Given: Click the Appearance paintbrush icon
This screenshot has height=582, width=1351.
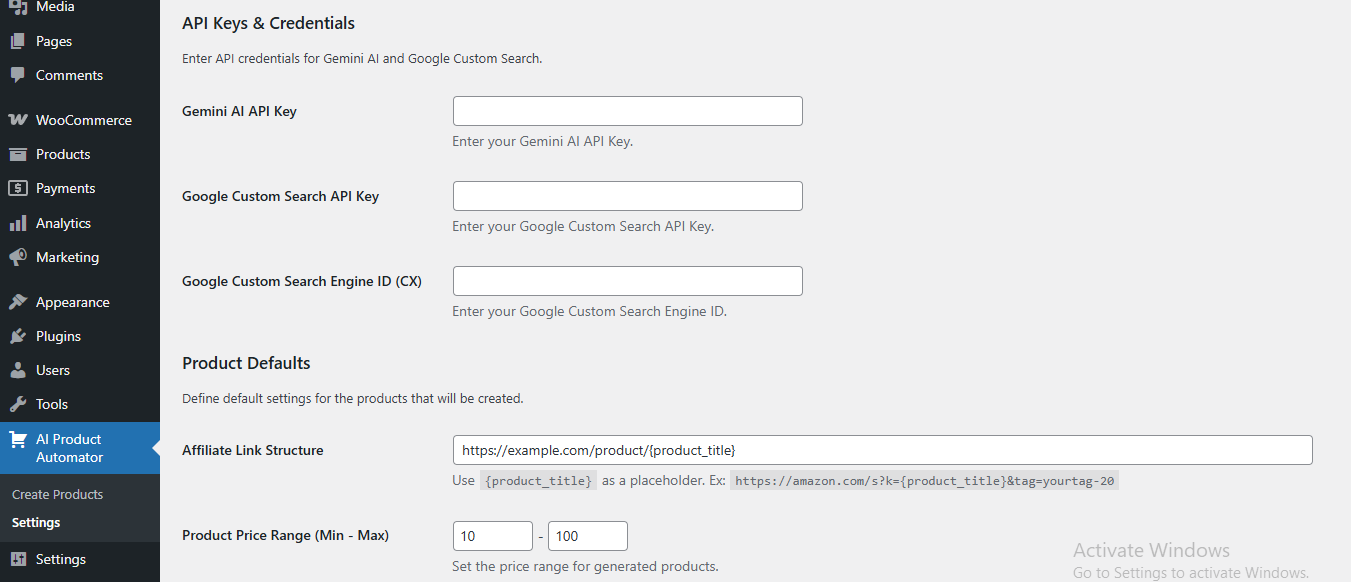Looking at the screenshot, I should [17, 302].
